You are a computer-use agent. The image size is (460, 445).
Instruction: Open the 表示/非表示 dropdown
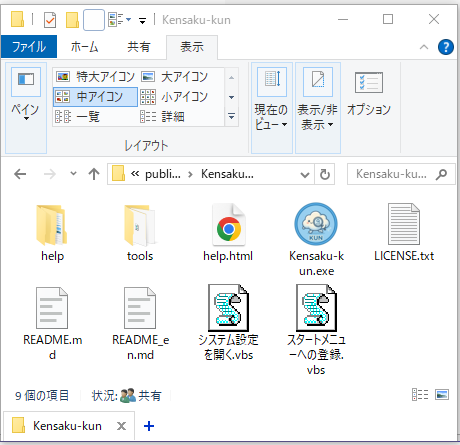point(318,108)
